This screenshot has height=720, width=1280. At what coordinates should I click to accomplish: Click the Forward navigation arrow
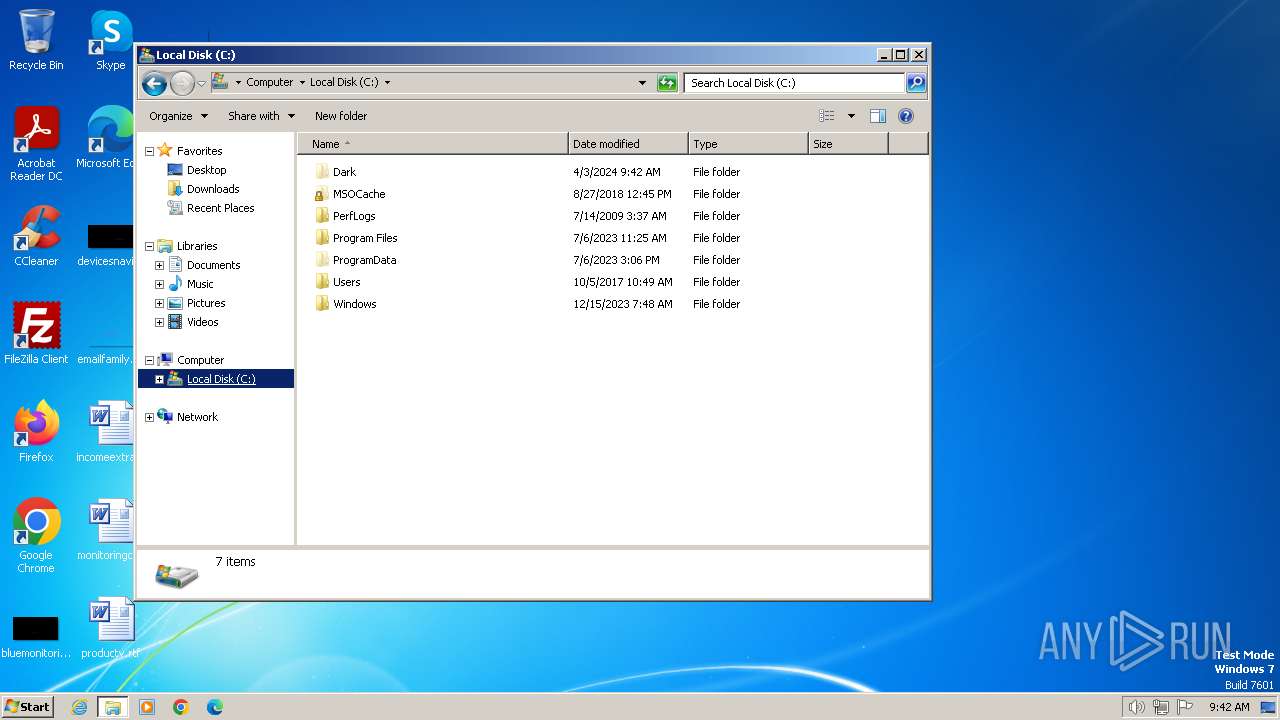[182, 83]
